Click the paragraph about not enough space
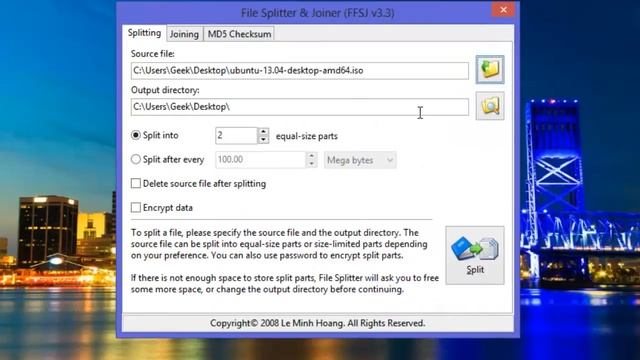 point(285,284)
